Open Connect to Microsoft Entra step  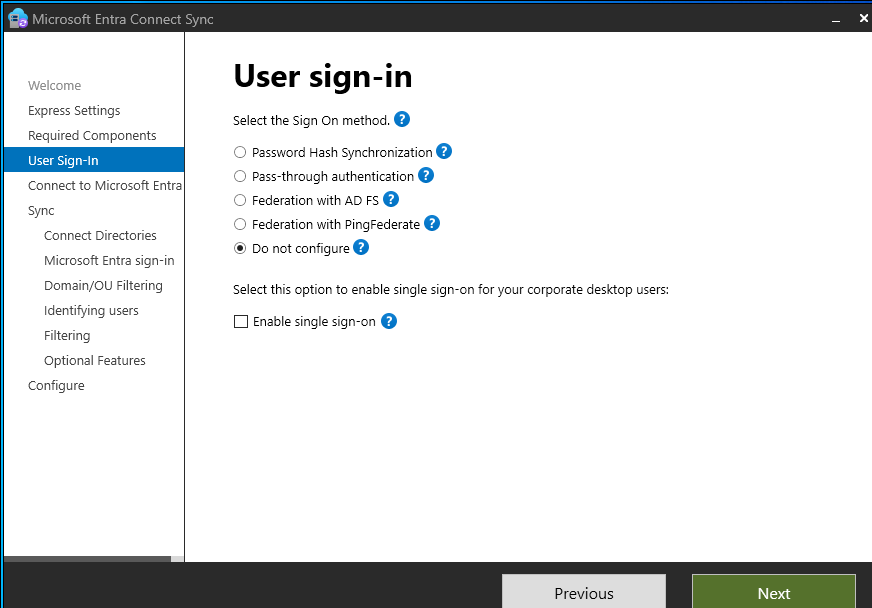105,185
